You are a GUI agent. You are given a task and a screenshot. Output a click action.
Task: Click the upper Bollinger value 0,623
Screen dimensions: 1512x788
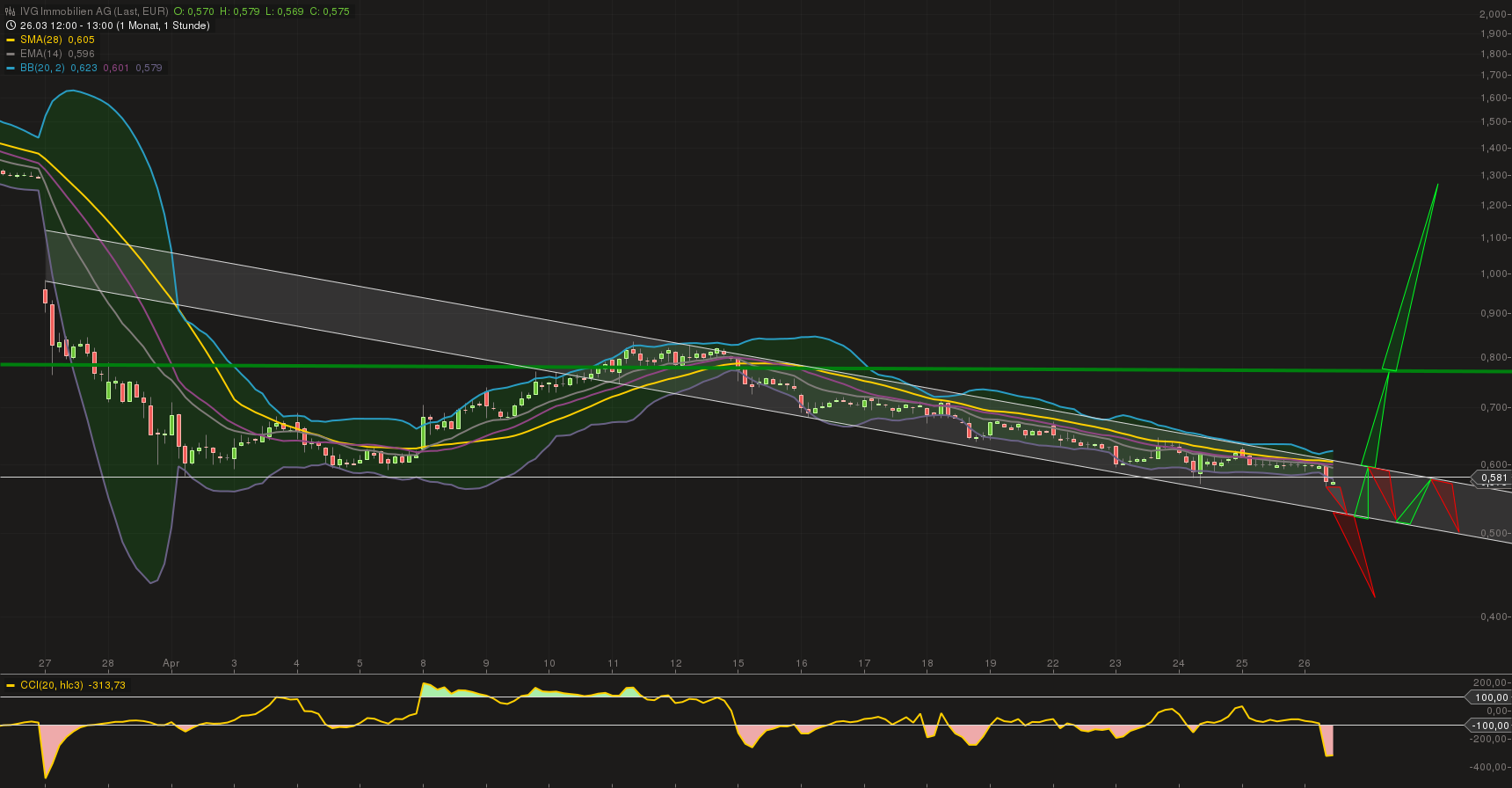[x=84, y=68]
